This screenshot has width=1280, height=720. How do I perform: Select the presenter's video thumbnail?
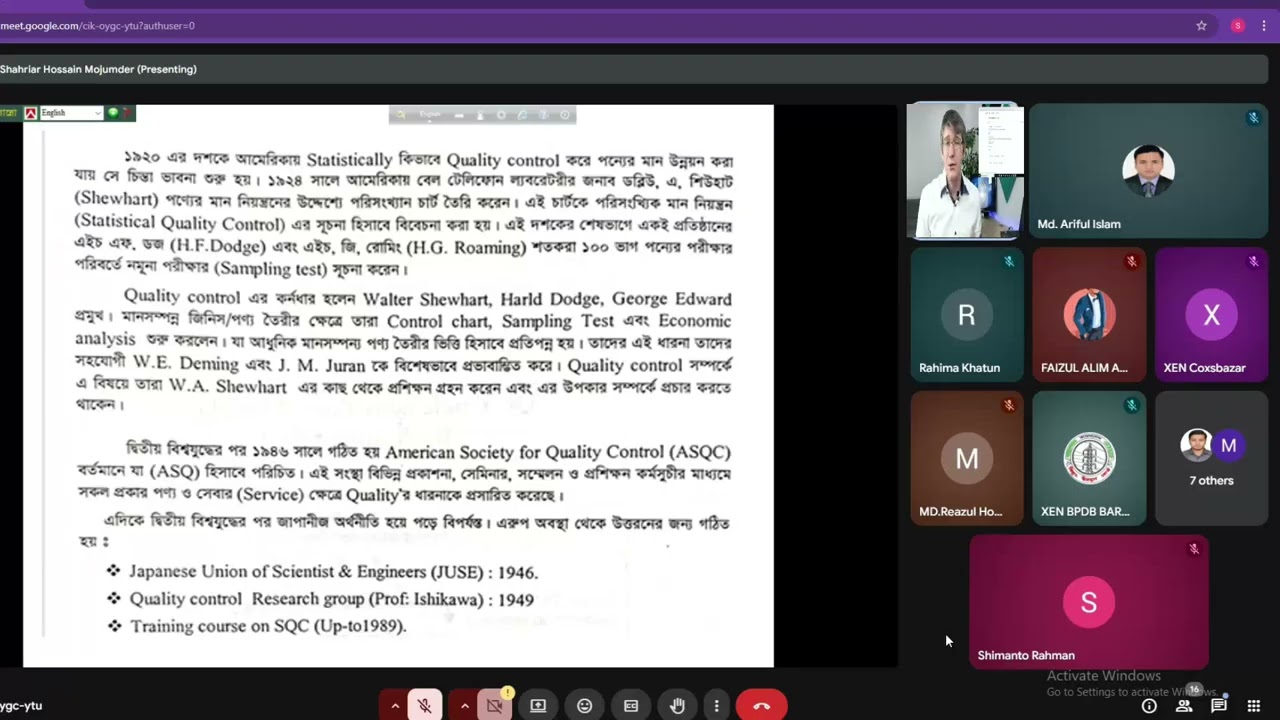pos(964,171)
